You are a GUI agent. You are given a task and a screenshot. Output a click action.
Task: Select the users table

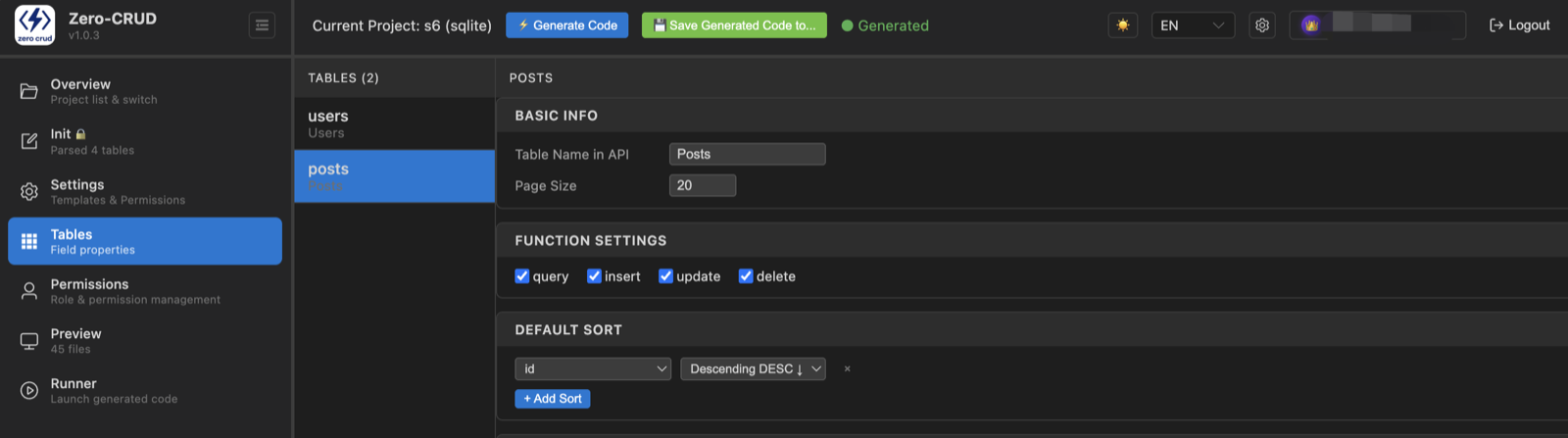(x=394, y=123)
